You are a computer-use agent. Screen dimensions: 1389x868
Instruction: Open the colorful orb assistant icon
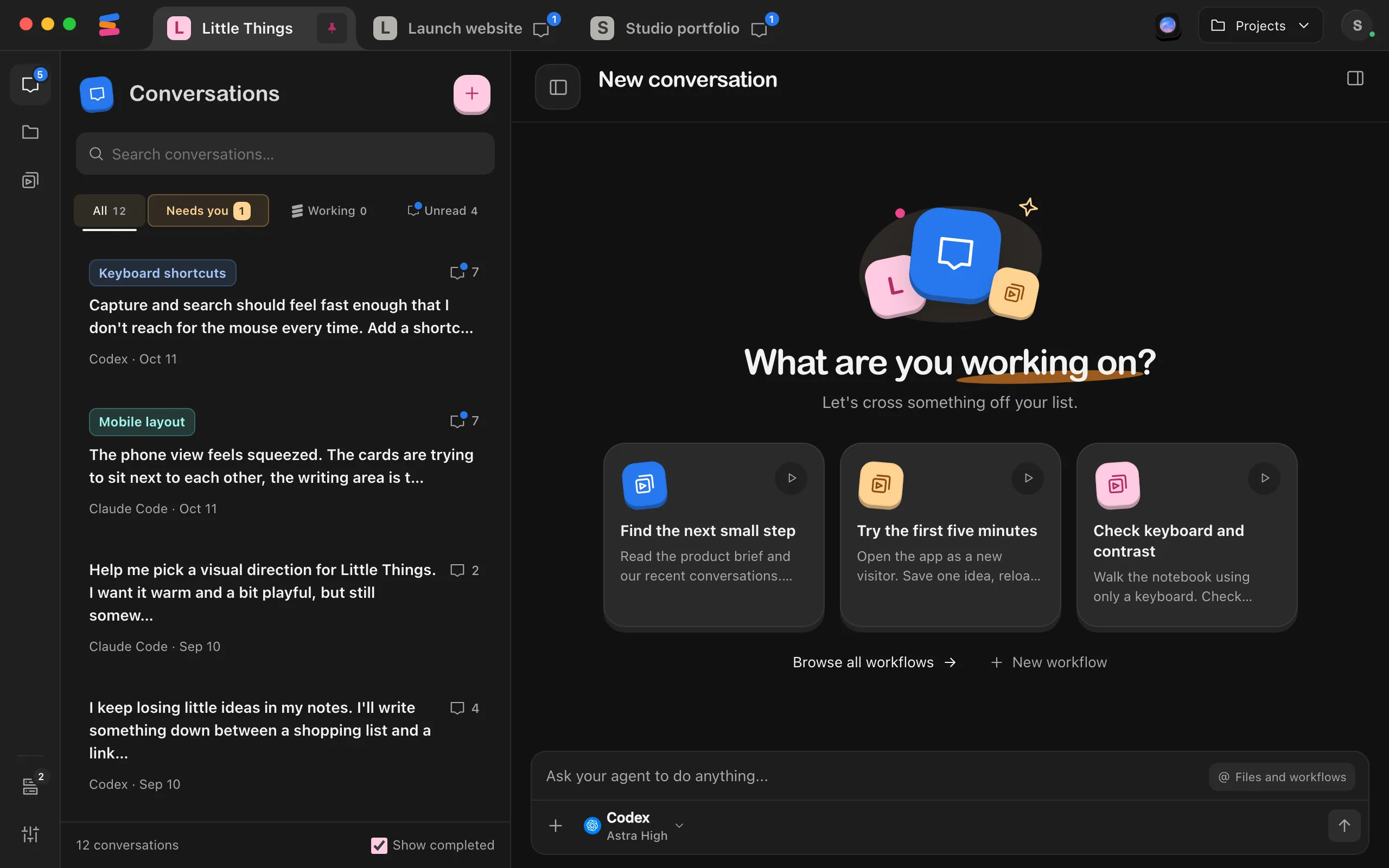(1168, 26)
